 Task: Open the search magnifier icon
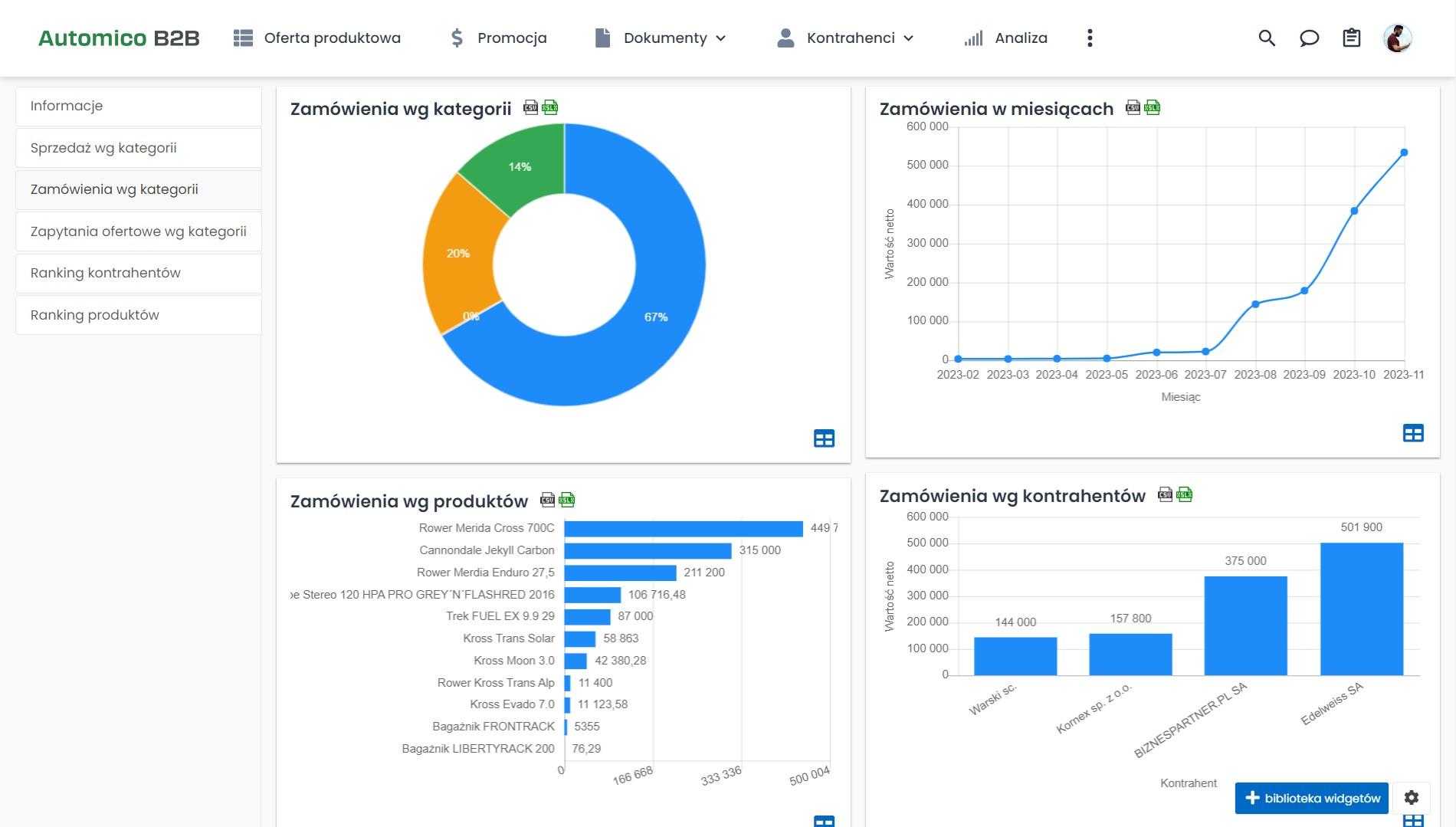(x=1267, y=38)
